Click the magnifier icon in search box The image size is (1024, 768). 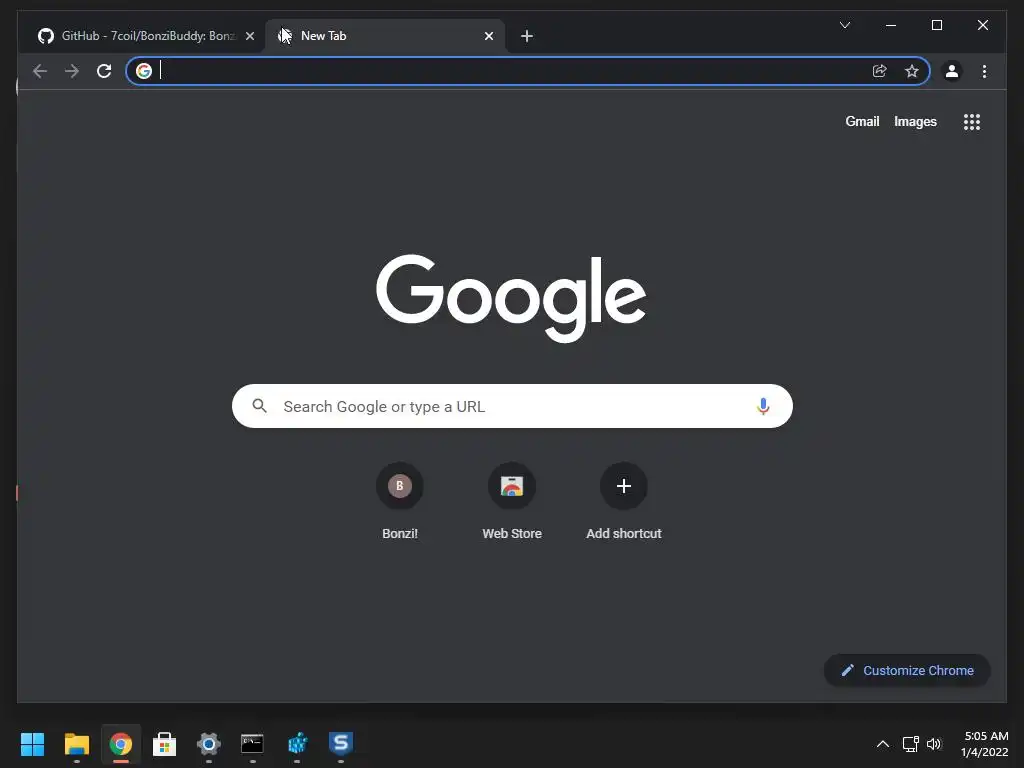[259, 406]
